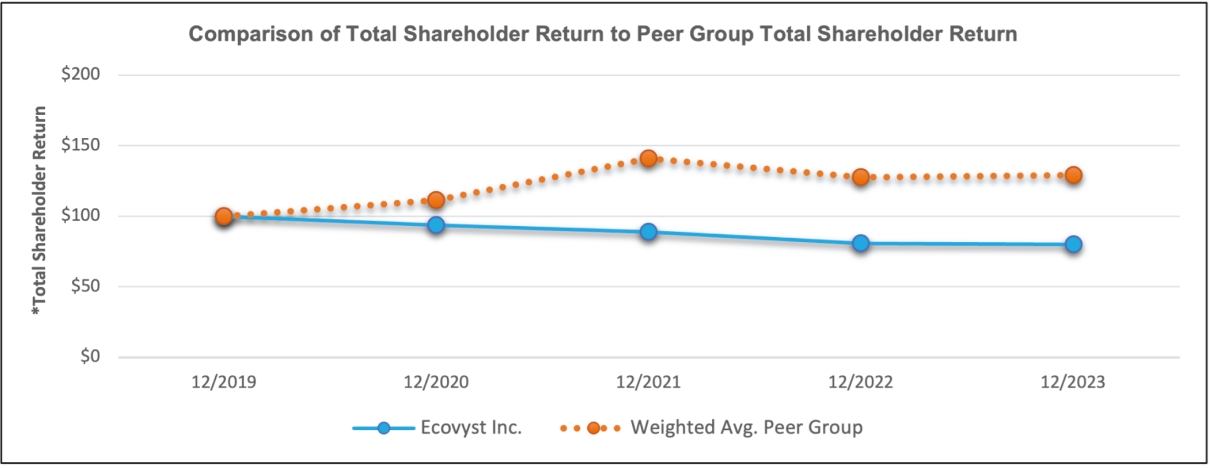Screen dimensions: 1210x468
Task: Click the Ecovyst 12/2019 data point
Action: (x=223, y=217)
